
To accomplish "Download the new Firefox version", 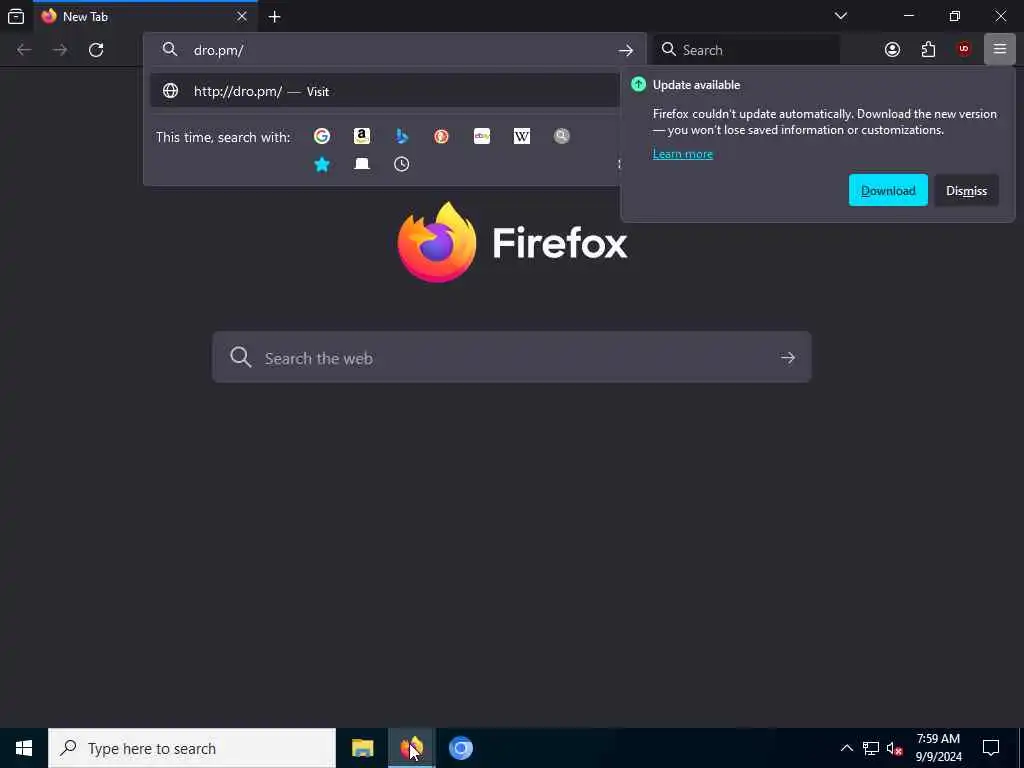I will (888, 190).
